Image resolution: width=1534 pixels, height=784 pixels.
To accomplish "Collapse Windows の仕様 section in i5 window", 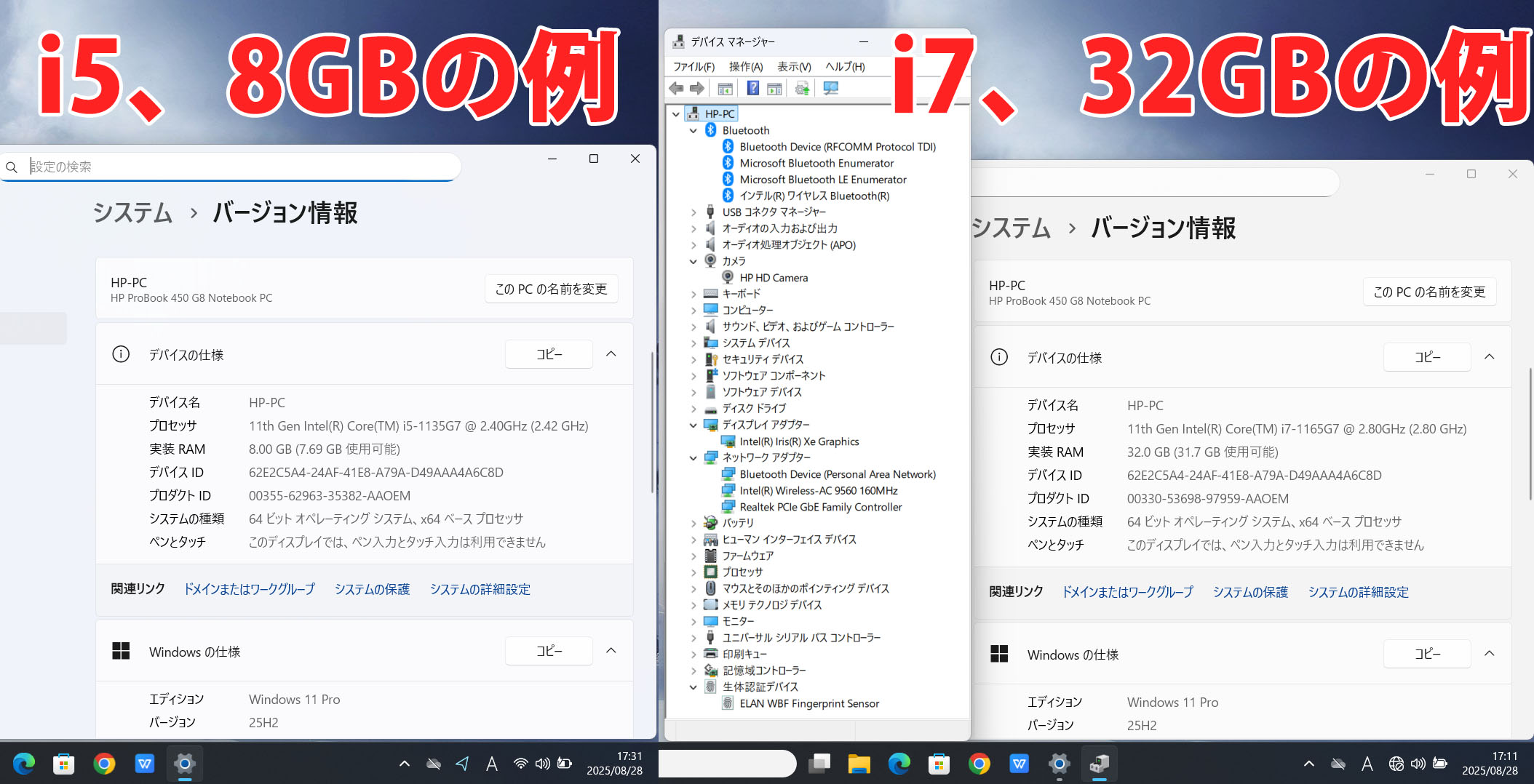I will 611,651.
